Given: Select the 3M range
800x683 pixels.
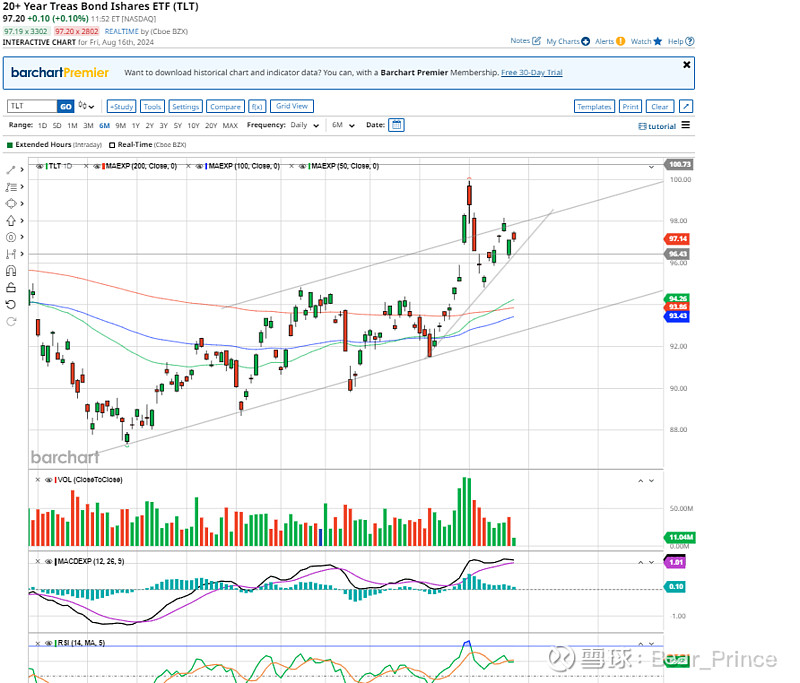Looking at the screenshot, I should tap(88, 125).
